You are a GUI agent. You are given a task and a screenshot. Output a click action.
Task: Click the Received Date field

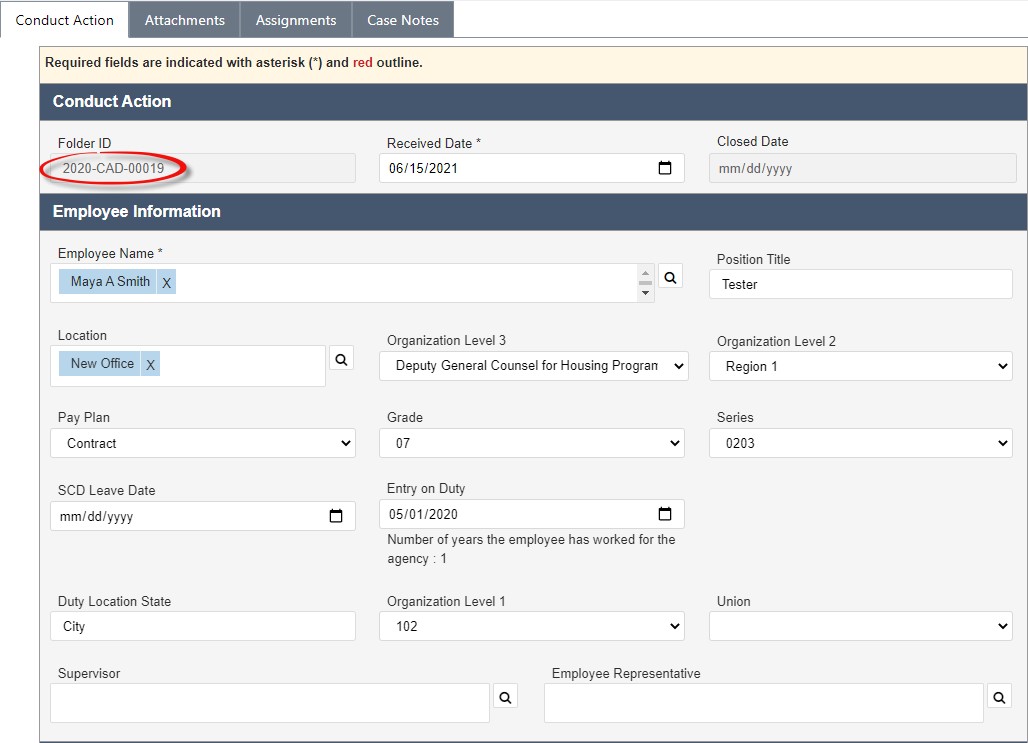[x=532, y=168]
